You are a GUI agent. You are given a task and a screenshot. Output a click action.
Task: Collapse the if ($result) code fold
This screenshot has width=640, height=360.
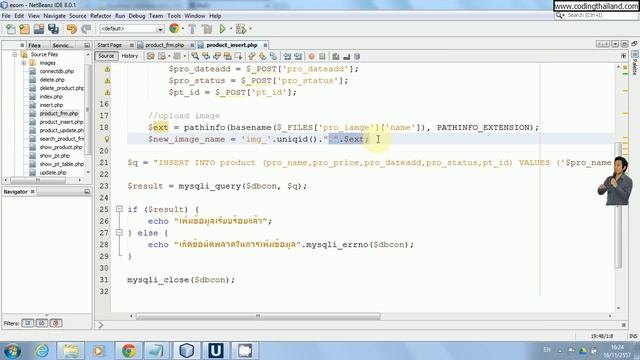click(119, 209)
